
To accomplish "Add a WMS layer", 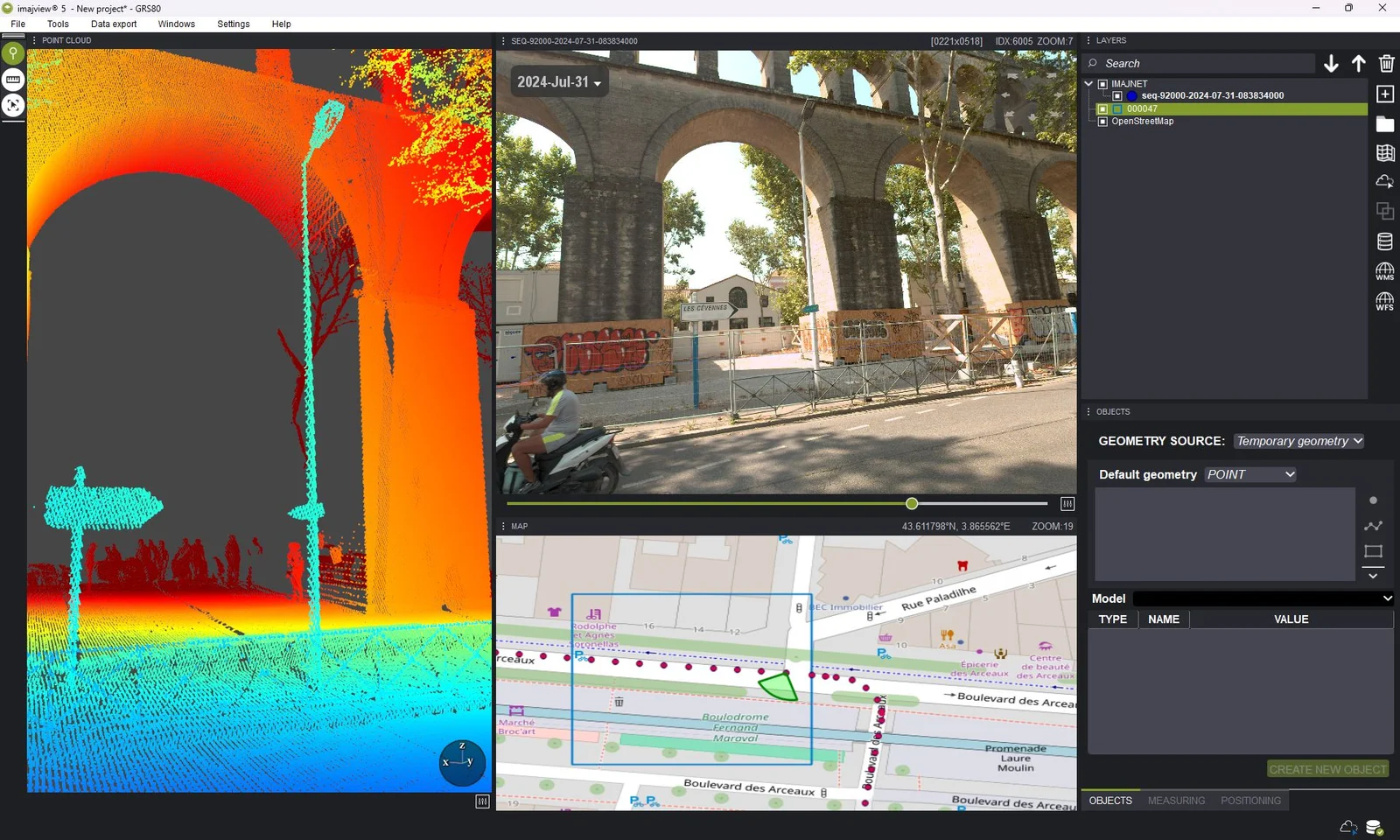I will [1385, 271].
